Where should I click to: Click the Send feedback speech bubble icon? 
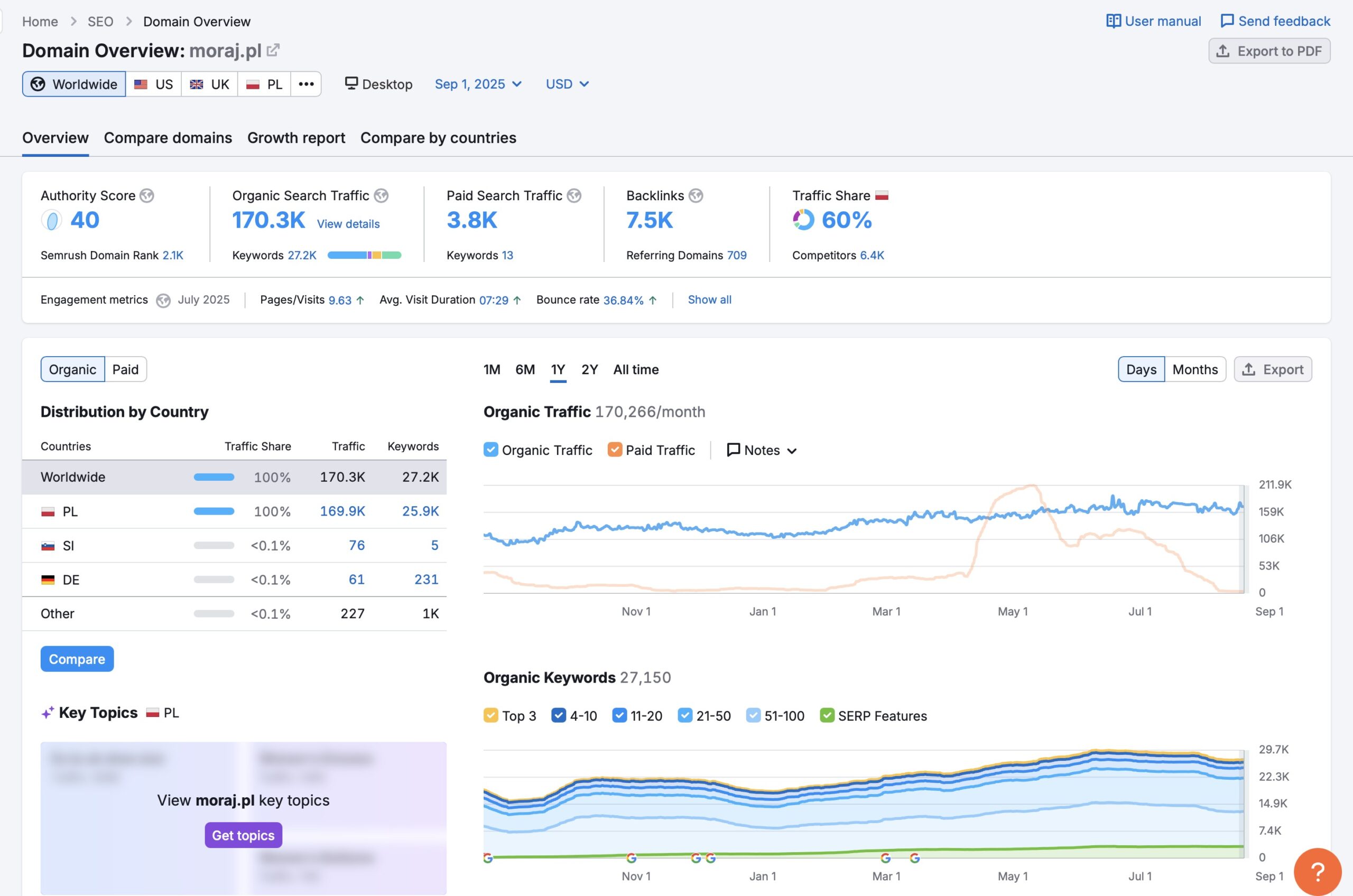(1227, 21)
